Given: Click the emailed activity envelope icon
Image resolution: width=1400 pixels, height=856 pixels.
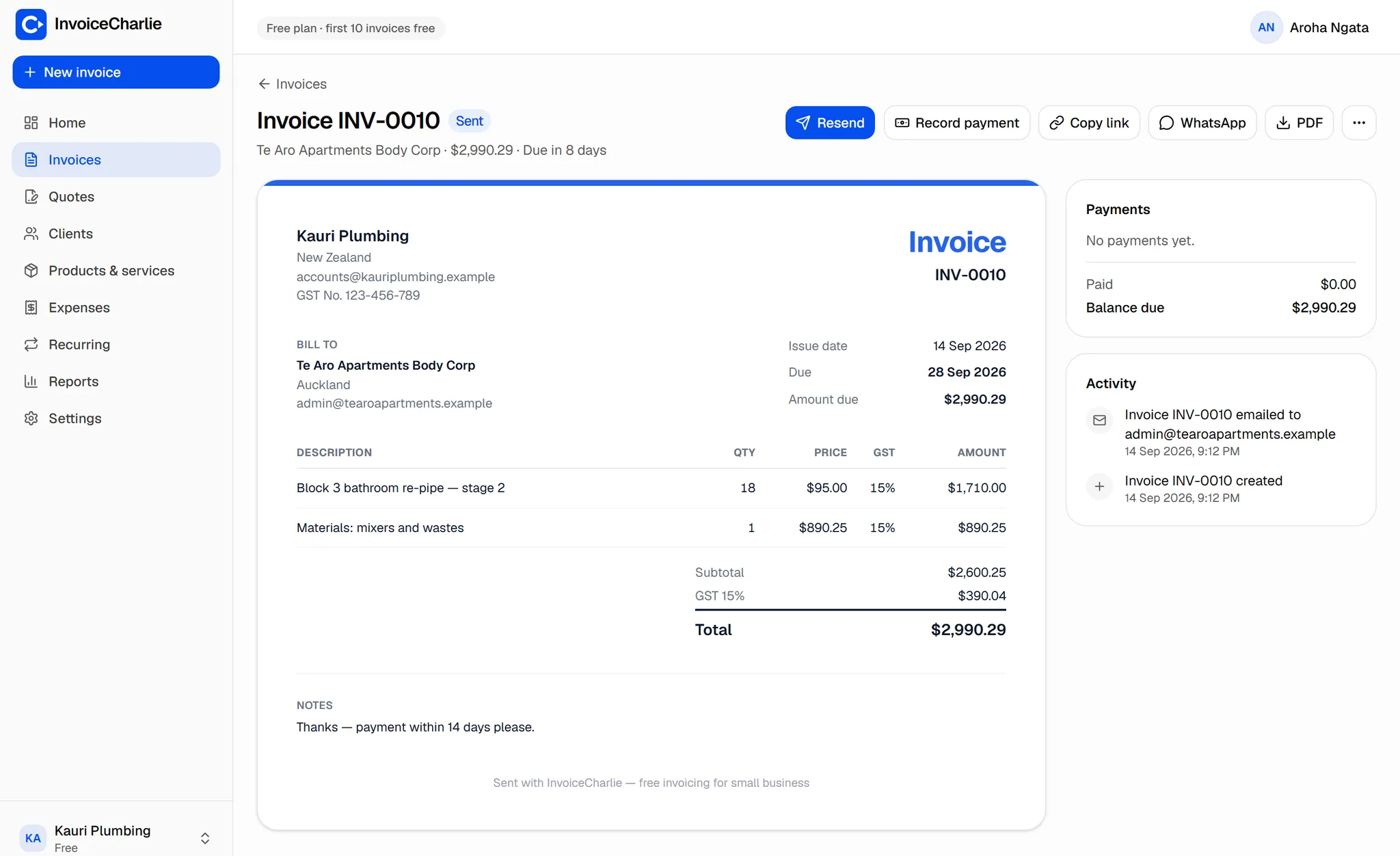Looking at the screenshot, I should tap(1099, 420).
